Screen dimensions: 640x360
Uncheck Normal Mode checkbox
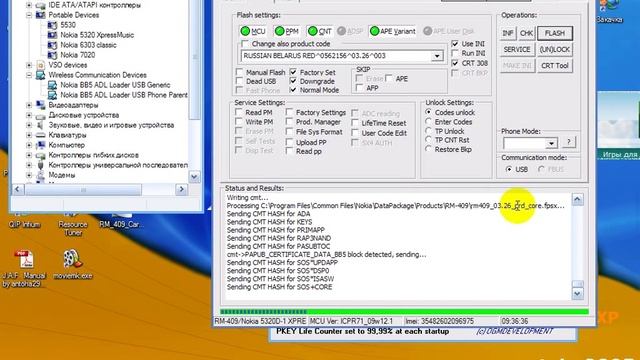tap(293, 90)
